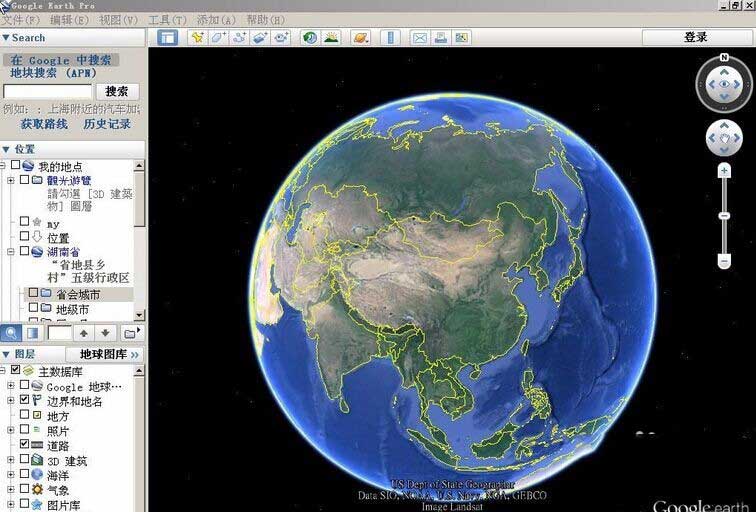The height and width of the screenshot is (512, 756).
Task: Click the print icon in toolbar
Action: click(441, 38)
